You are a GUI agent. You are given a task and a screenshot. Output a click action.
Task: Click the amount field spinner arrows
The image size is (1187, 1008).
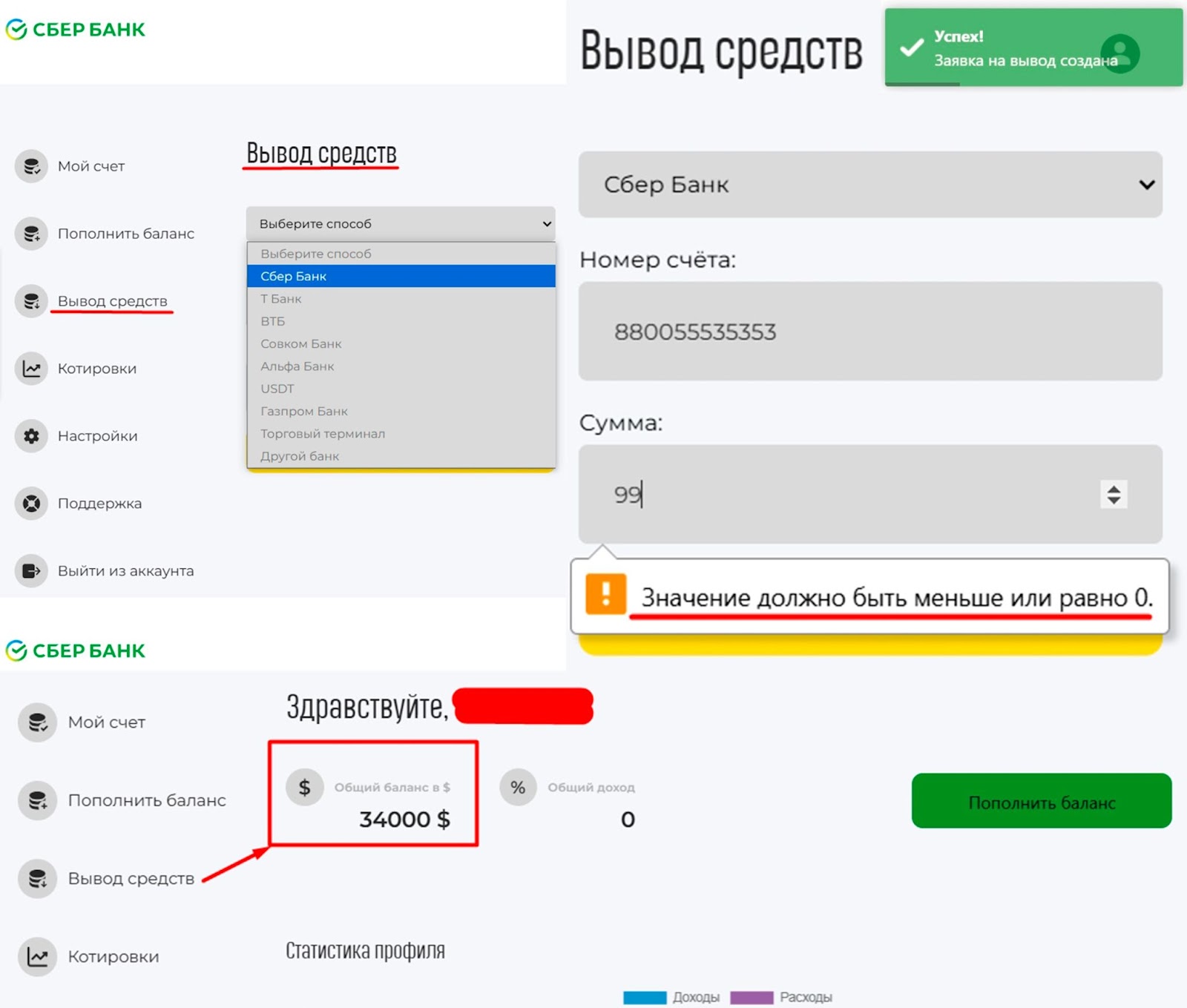point(1114,495)
